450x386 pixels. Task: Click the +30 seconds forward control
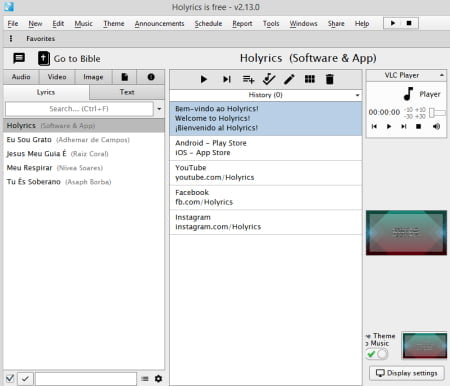pyautogui.click(x=420, y=116)
